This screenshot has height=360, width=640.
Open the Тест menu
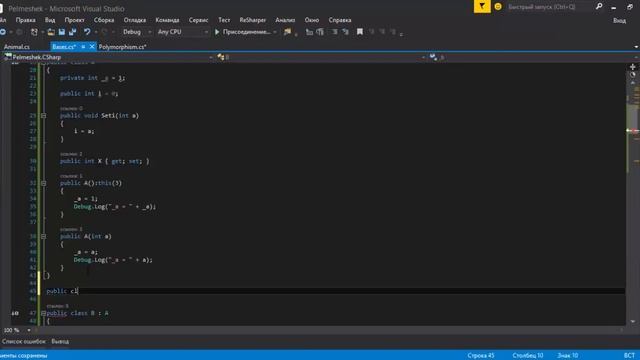point(224,20)
